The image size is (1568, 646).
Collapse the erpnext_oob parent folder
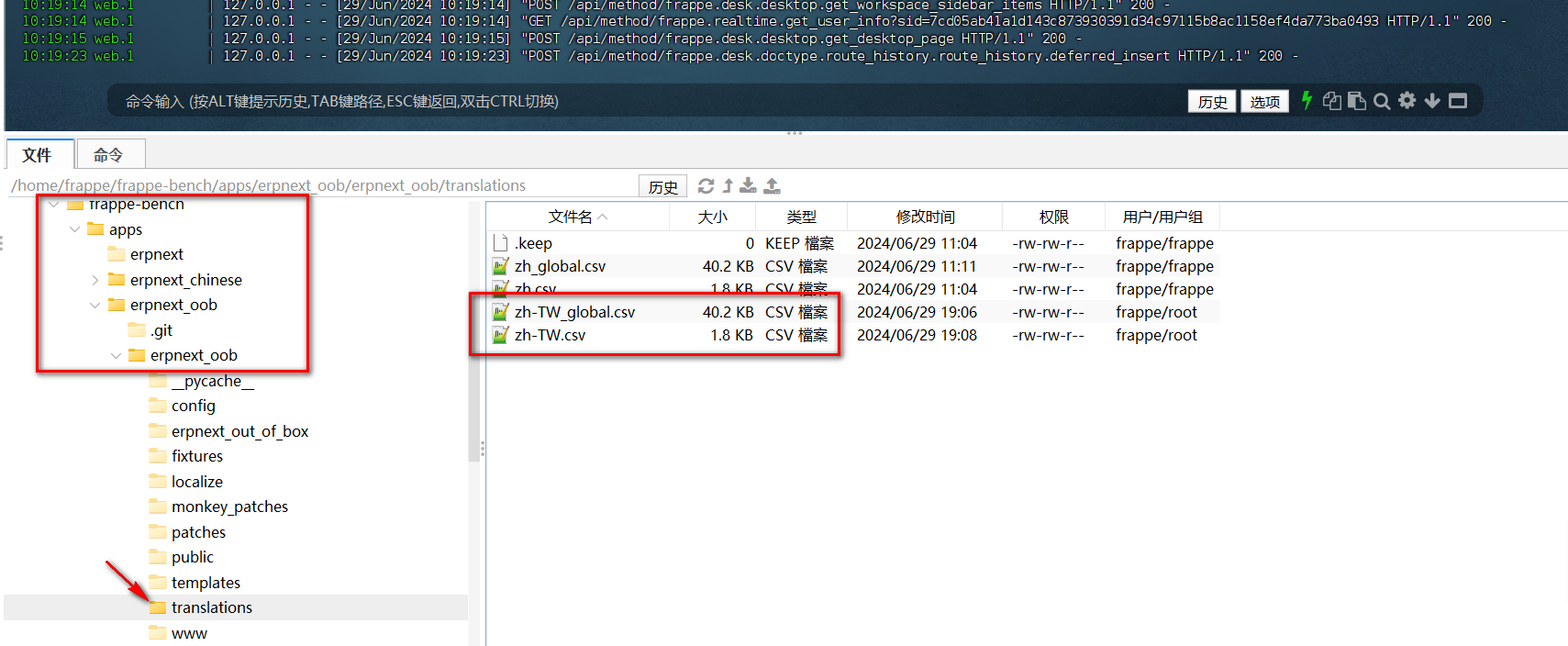point(95,305)
